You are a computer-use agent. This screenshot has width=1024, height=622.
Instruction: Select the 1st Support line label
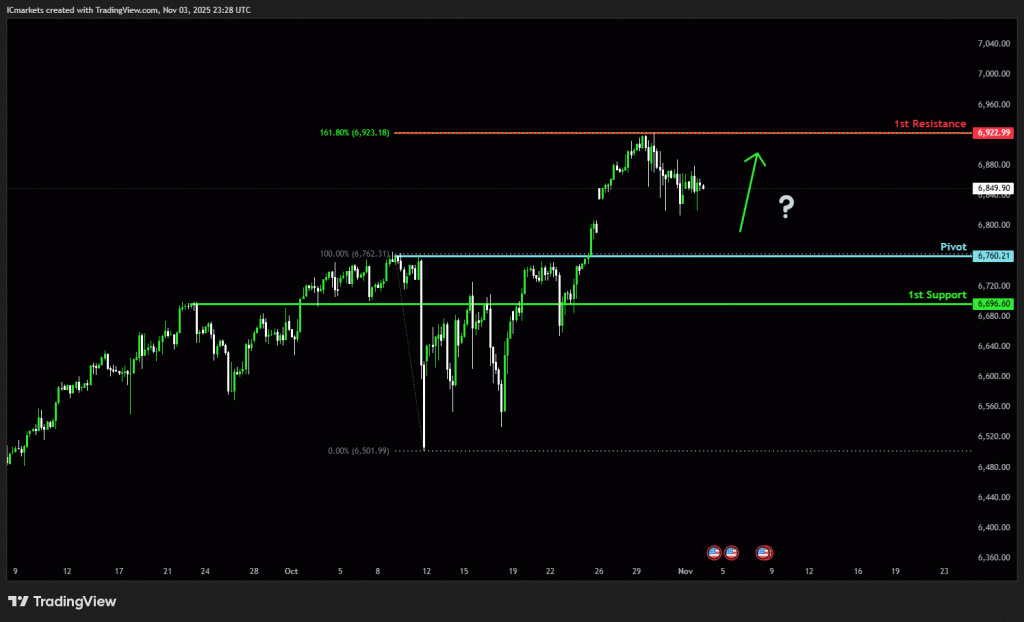pos(936,295)
